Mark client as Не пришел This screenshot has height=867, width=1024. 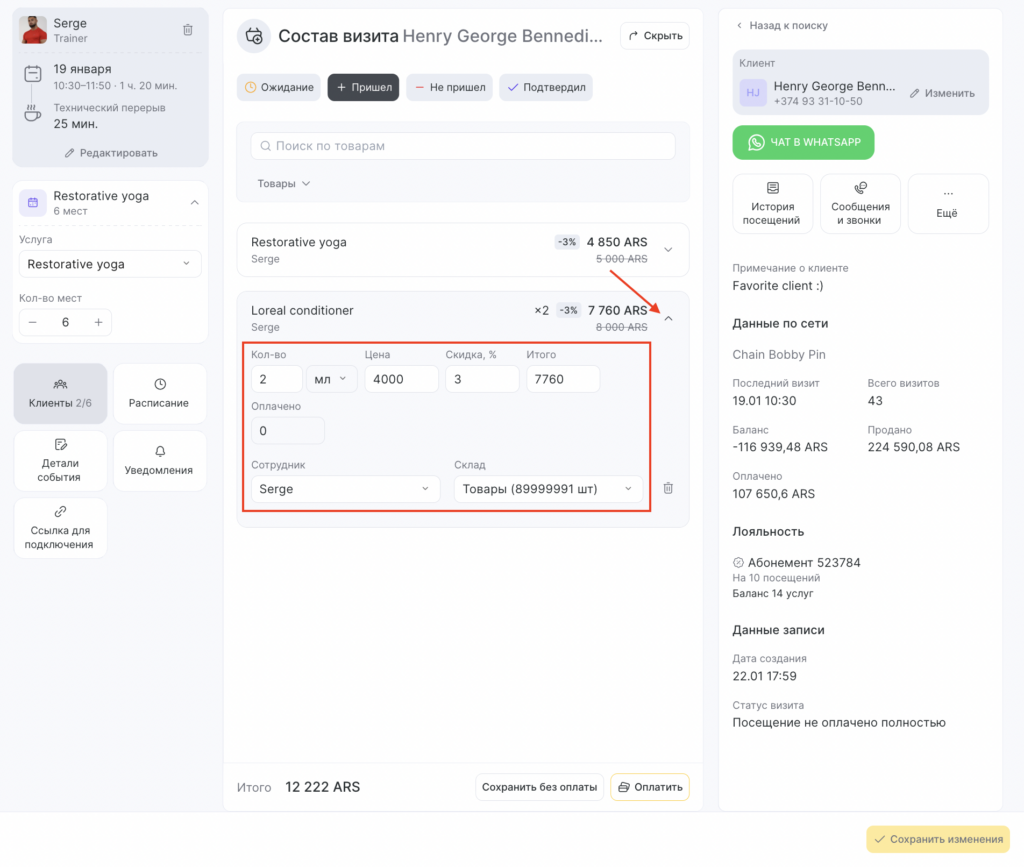pos(449,88)
